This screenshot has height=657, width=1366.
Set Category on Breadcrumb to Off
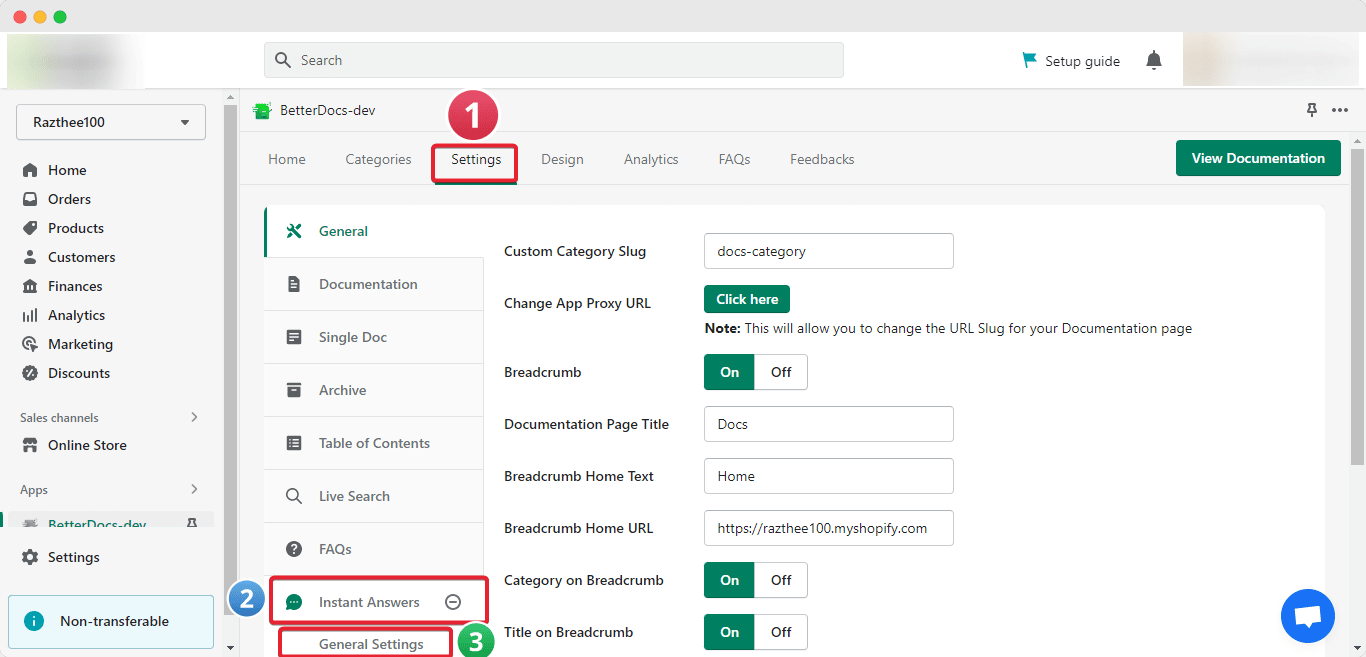tap(781, 580)
